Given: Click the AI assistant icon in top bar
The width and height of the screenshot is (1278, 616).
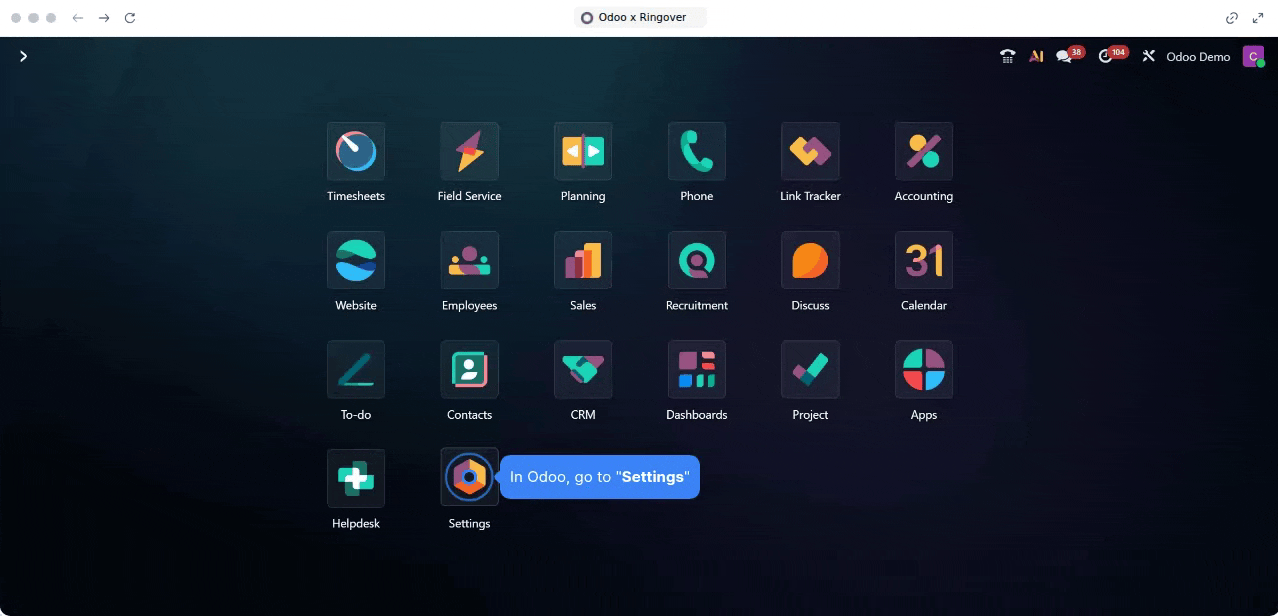Looking at the screenshot, I should [x=1036, y=57].
